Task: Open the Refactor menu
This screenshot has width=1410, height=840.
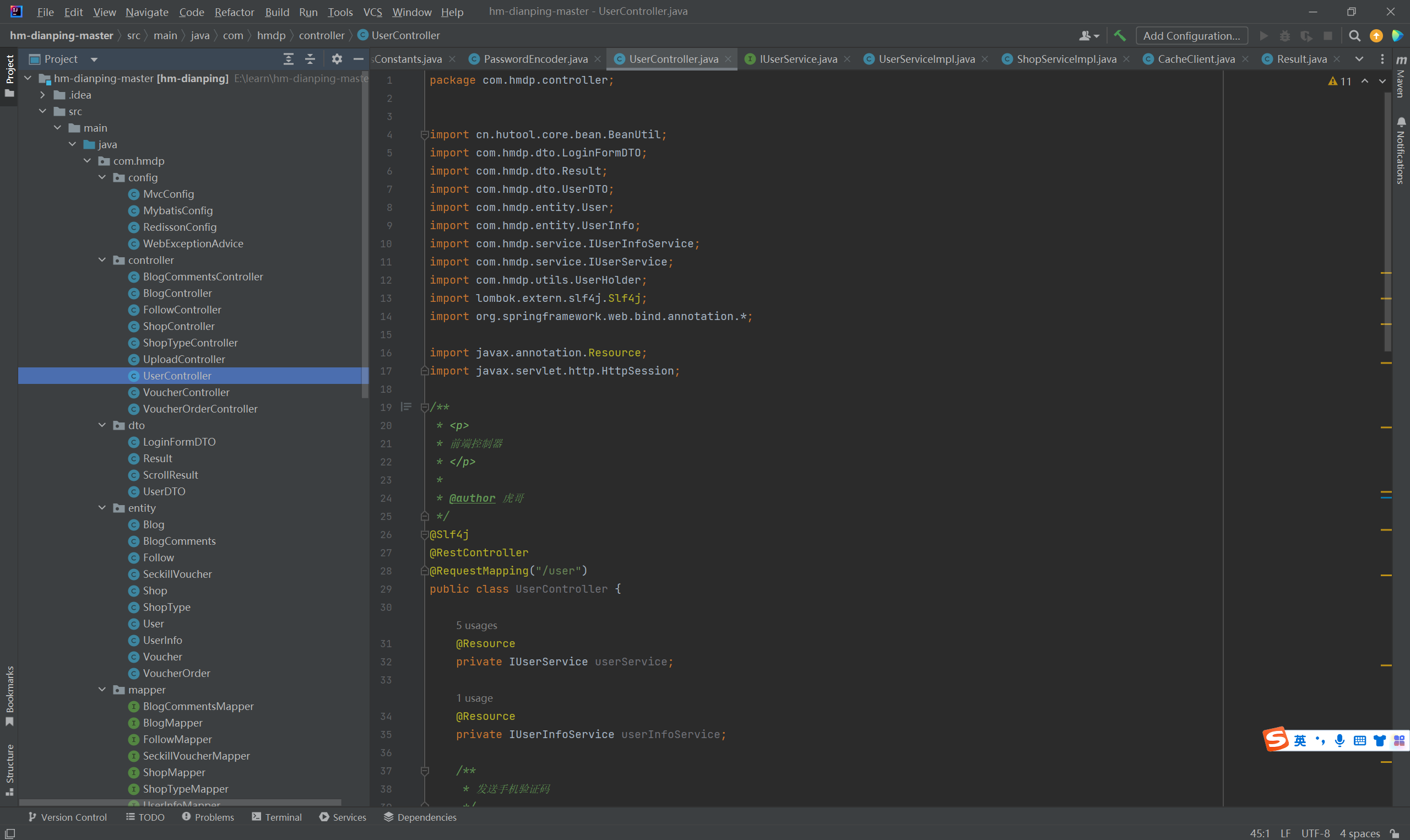Action: click(234, 12)
